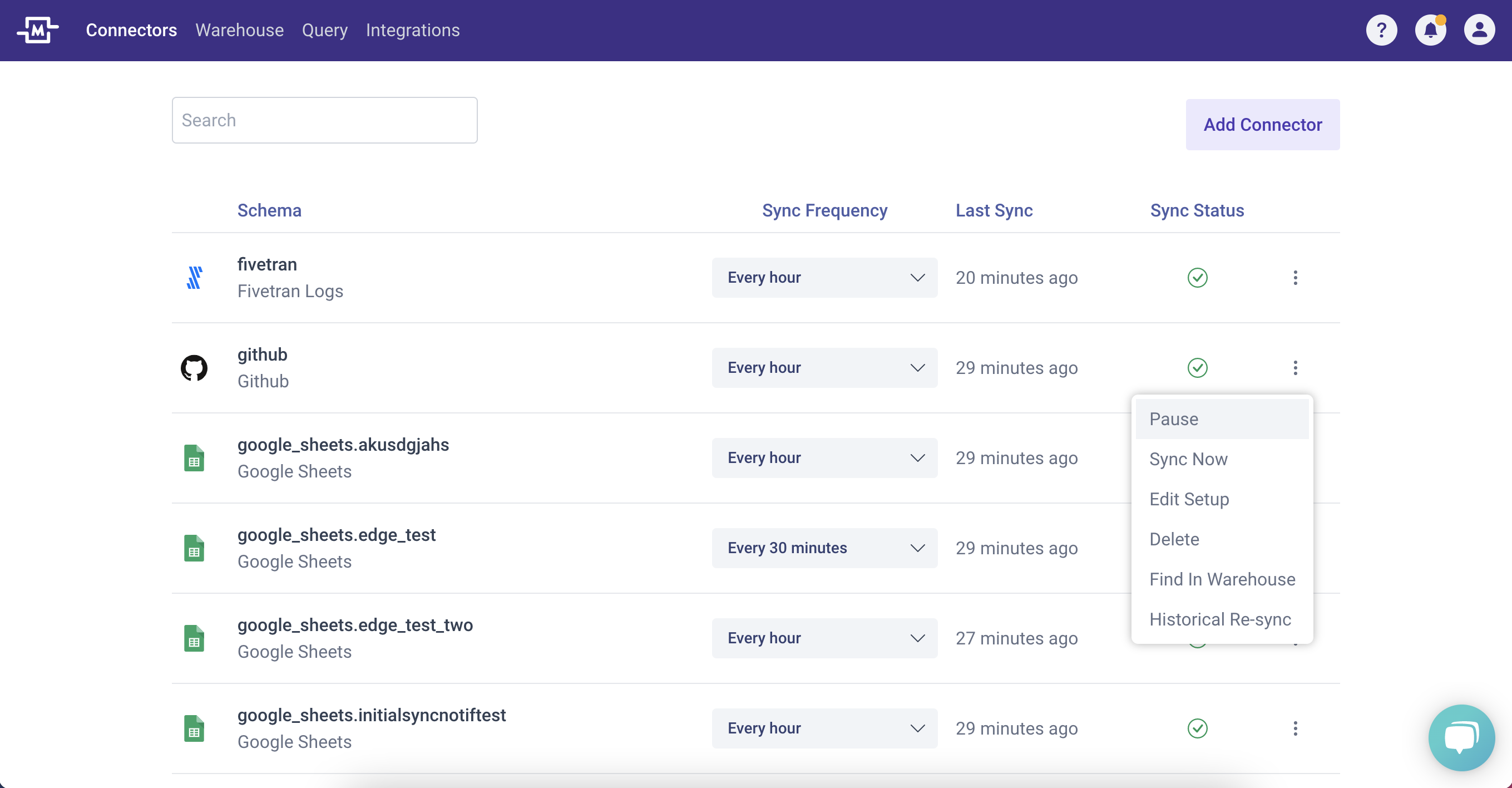The width and height of the screenshot is (1512, 788).
Task: Close the github row three-dot menu
Action: click(x=1296, y=368)
